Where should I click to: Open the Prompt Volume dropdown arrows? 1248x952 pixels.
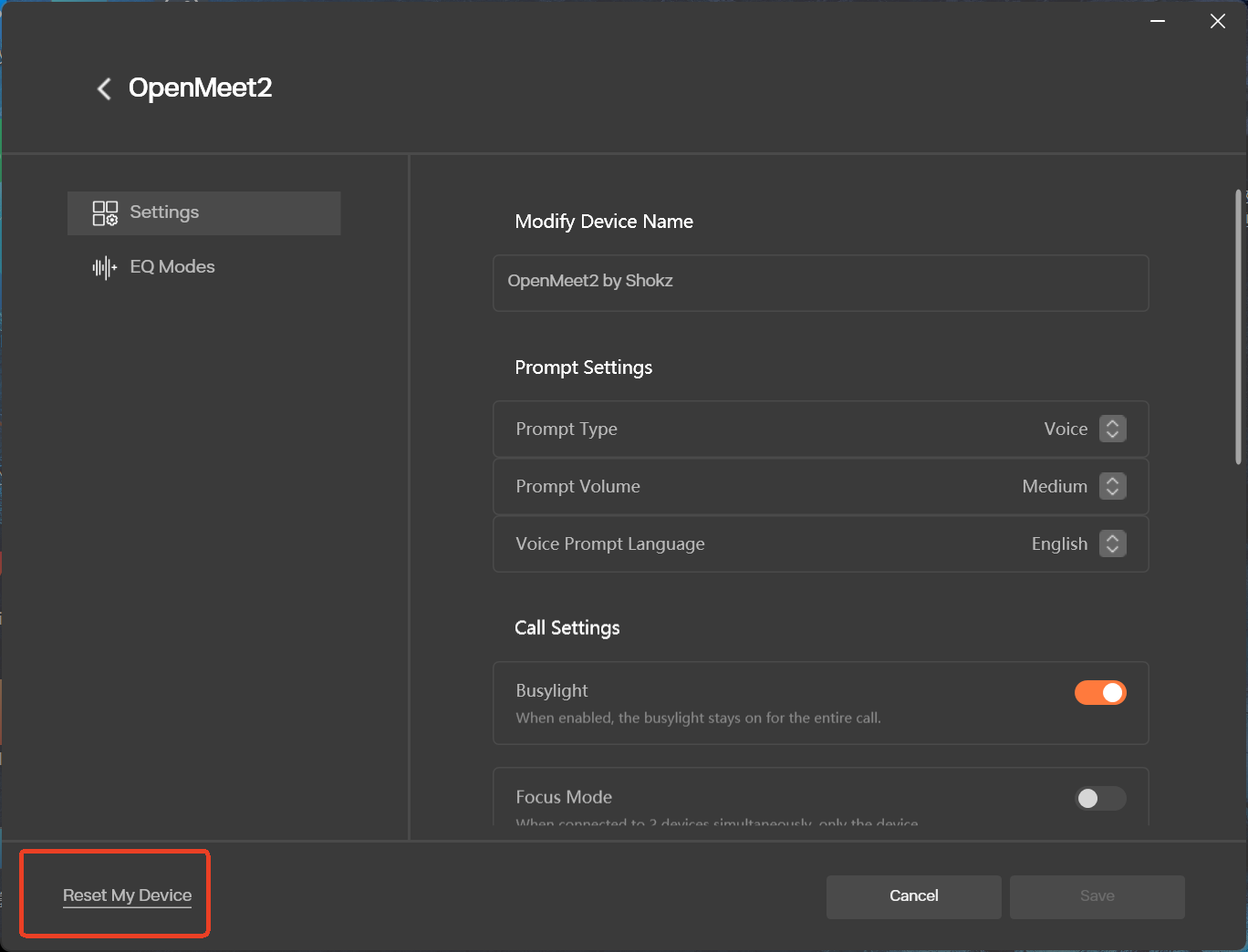pyautogui.click(x=1112, y=486)
